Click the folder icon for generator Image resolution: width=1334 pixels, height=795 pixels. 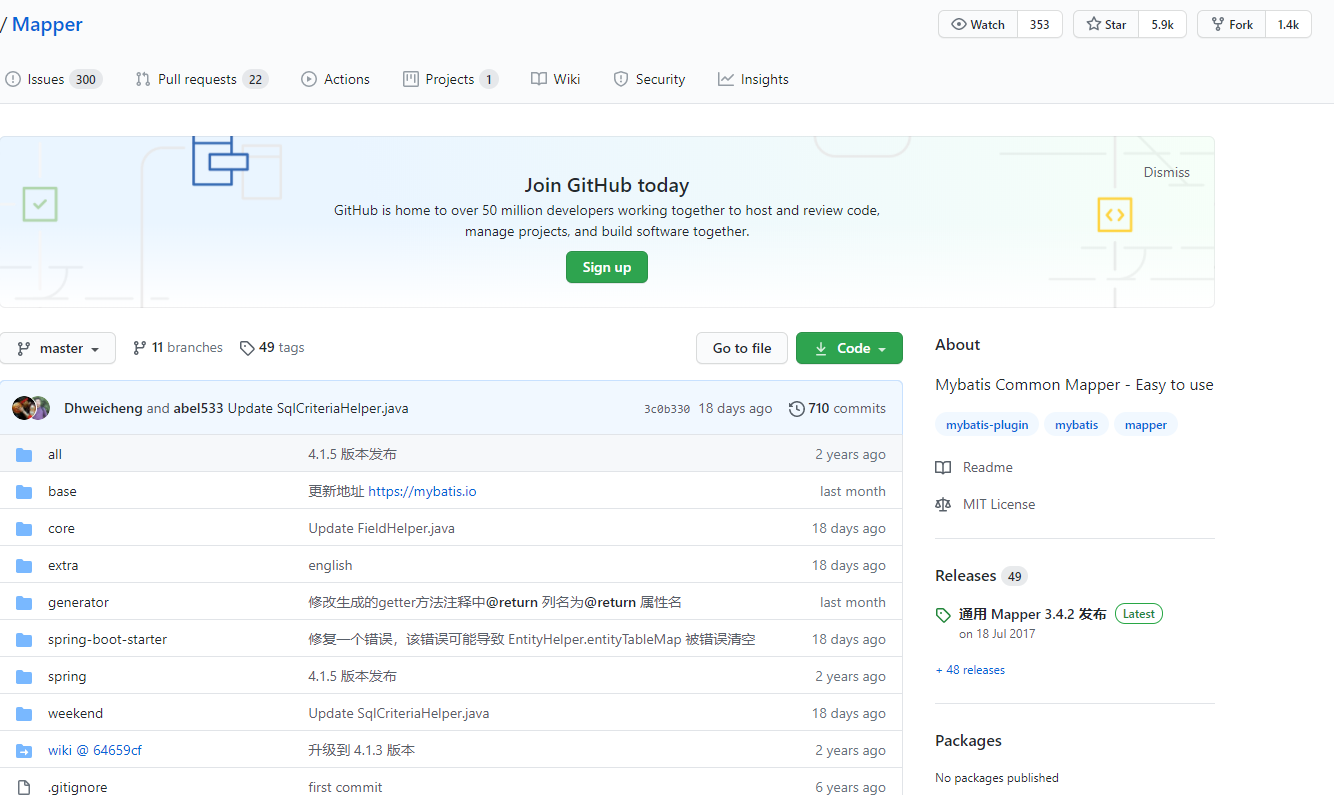pyautogui.click(x=24, y=602)
